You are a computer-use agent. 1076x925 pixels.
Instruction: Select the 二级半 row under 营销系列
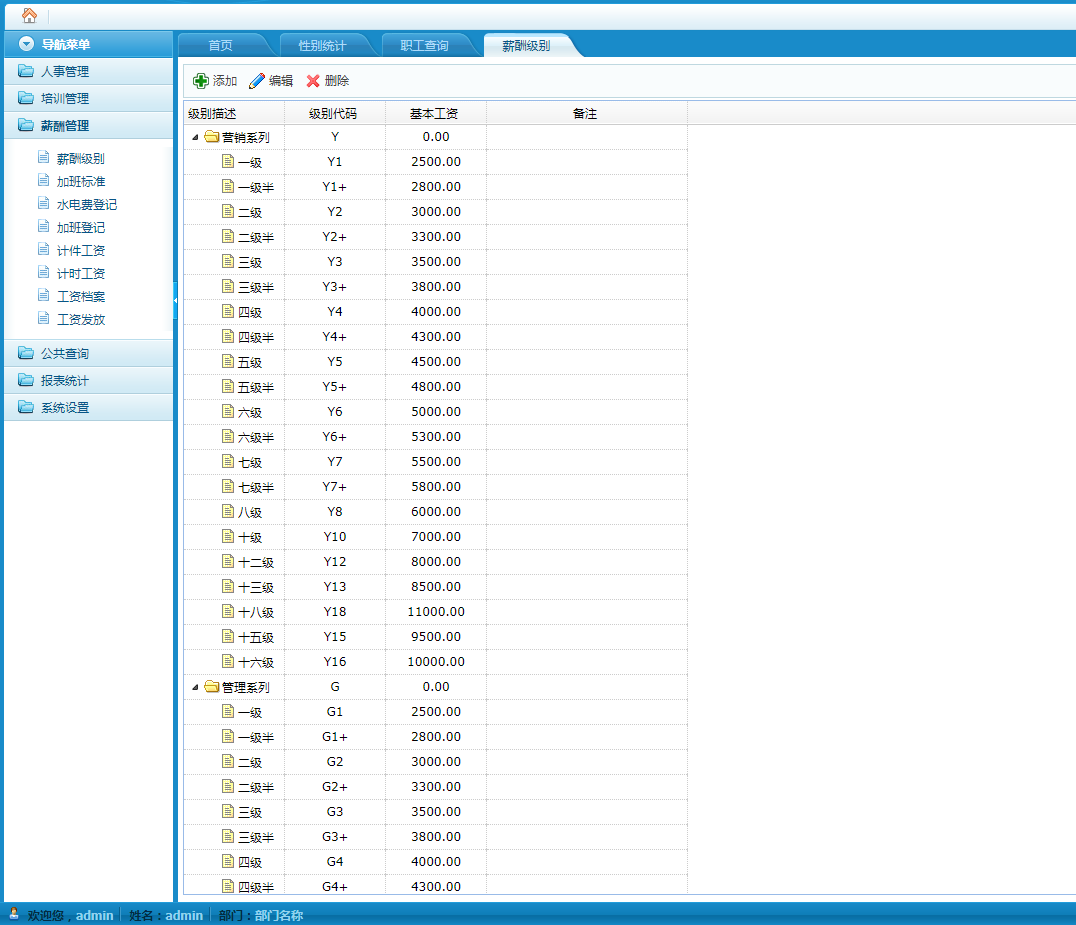[x=435, y=237]
